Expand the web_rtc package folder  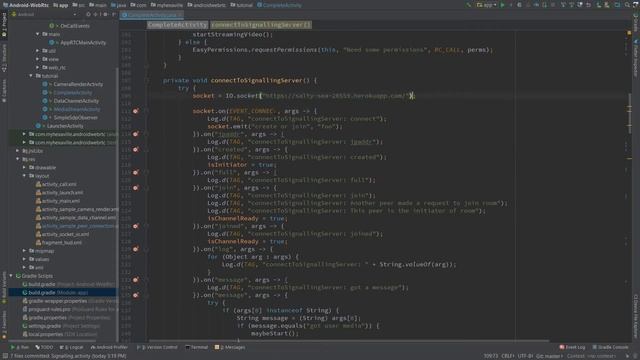click(x=38, y=67)
